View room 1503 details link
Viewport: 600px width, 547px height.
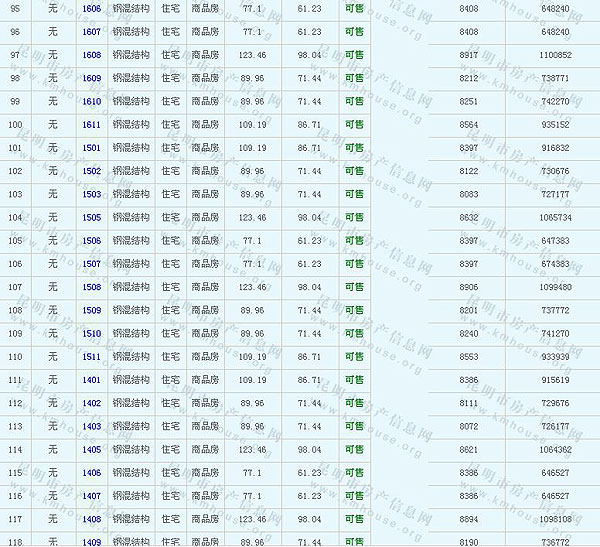point(91,194)
